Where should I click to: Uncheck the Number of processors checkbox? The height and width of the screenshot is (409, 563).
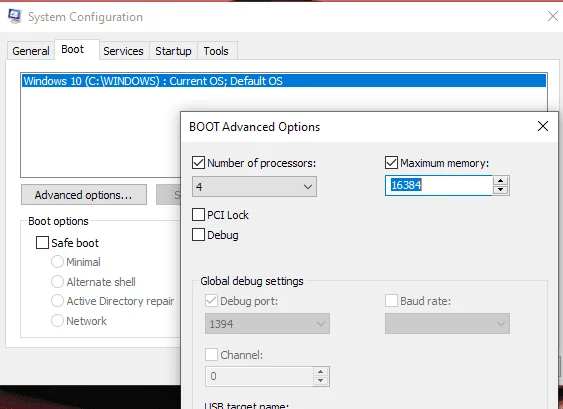(198, 163)
